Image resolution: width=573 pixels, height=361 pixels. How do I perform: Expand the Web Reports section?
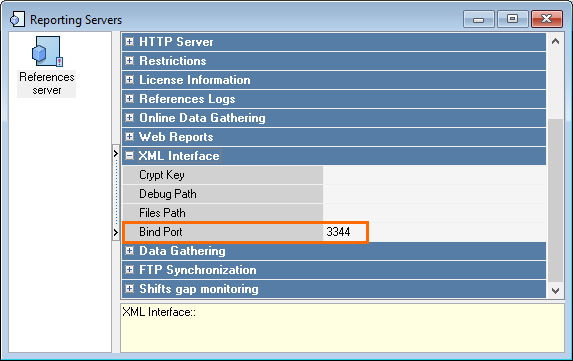[x=130, y=137]
